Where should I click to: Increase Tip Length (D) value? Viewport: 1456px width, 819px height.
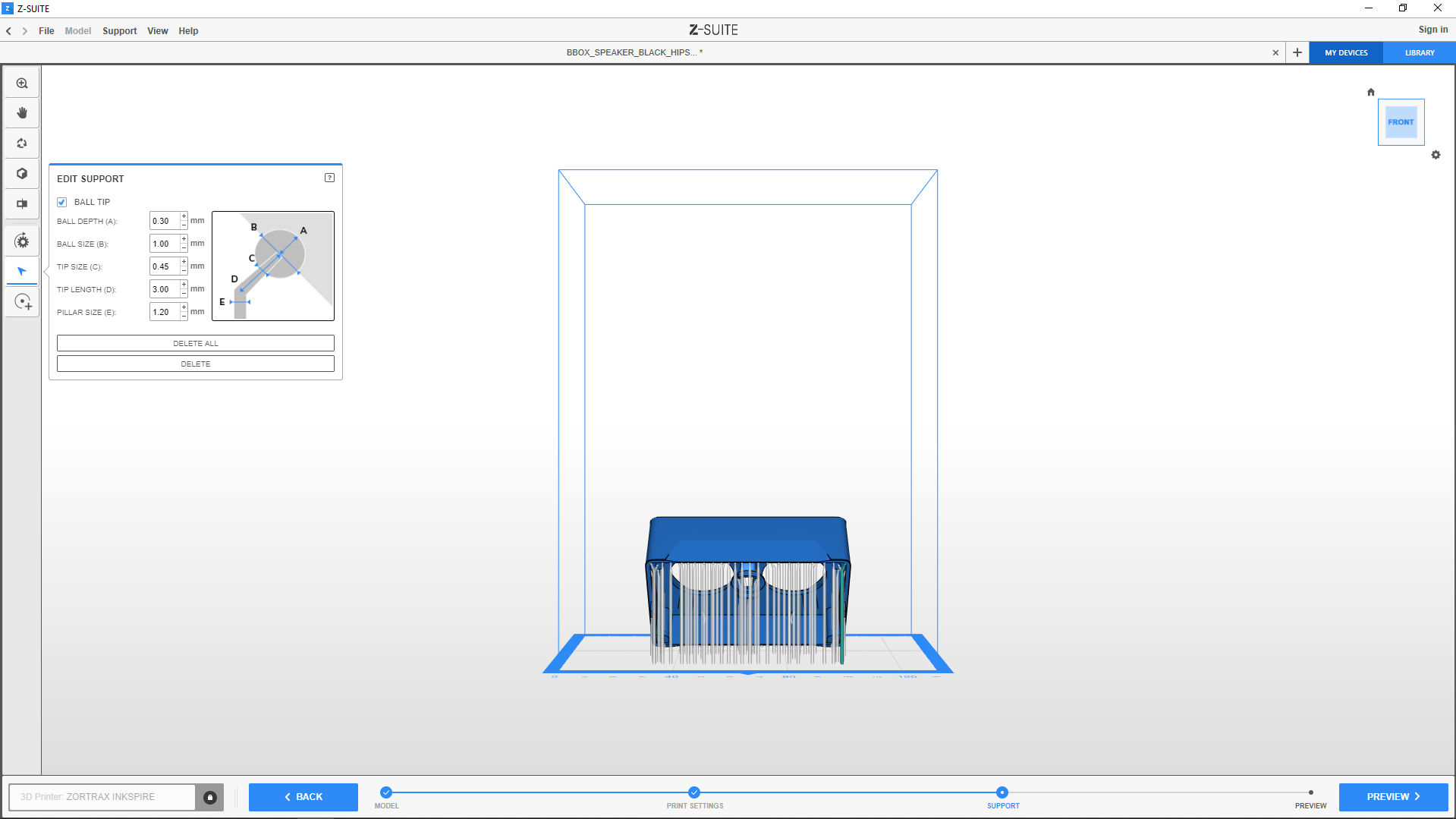click(184, 285)
